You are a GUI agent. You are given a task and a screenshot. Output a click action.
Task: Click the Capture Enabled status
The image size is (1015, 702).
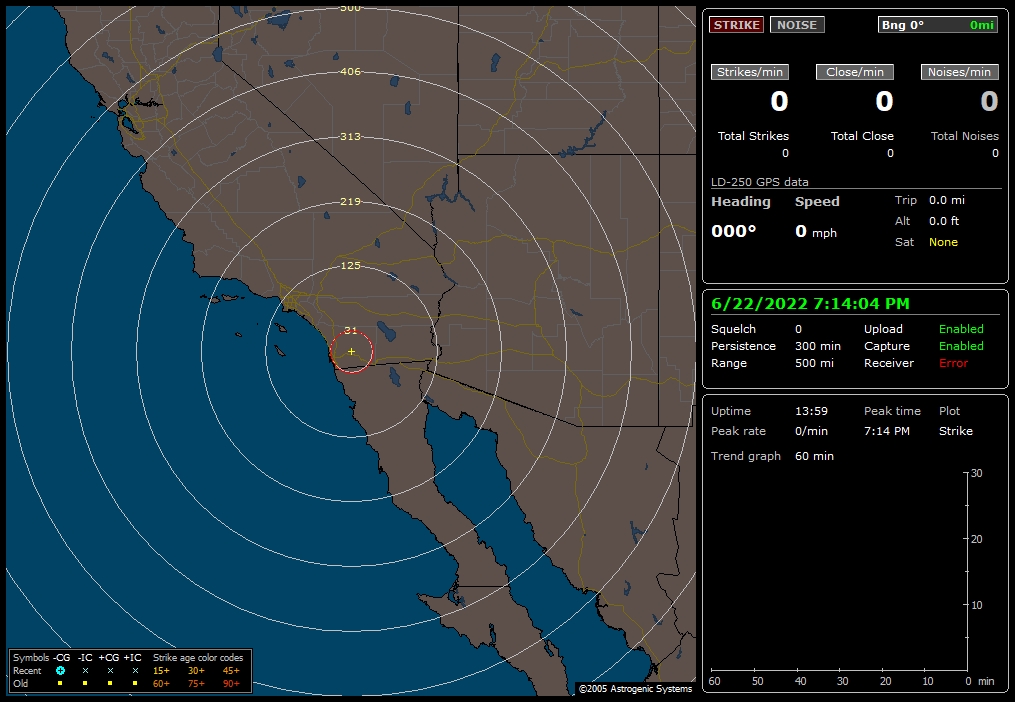pos(961,346)
